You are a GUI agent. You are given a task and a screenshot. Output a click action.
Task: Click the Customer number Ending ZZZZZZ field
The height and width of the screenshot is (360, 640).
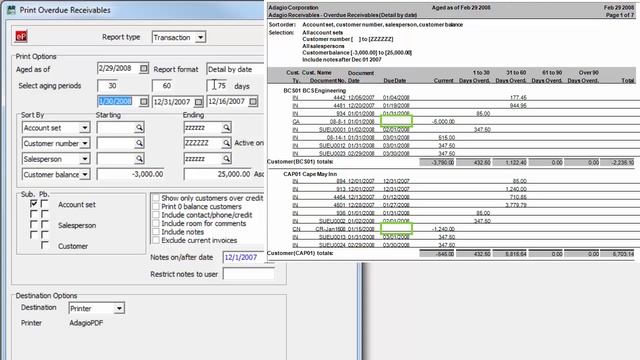click(203, 143)
